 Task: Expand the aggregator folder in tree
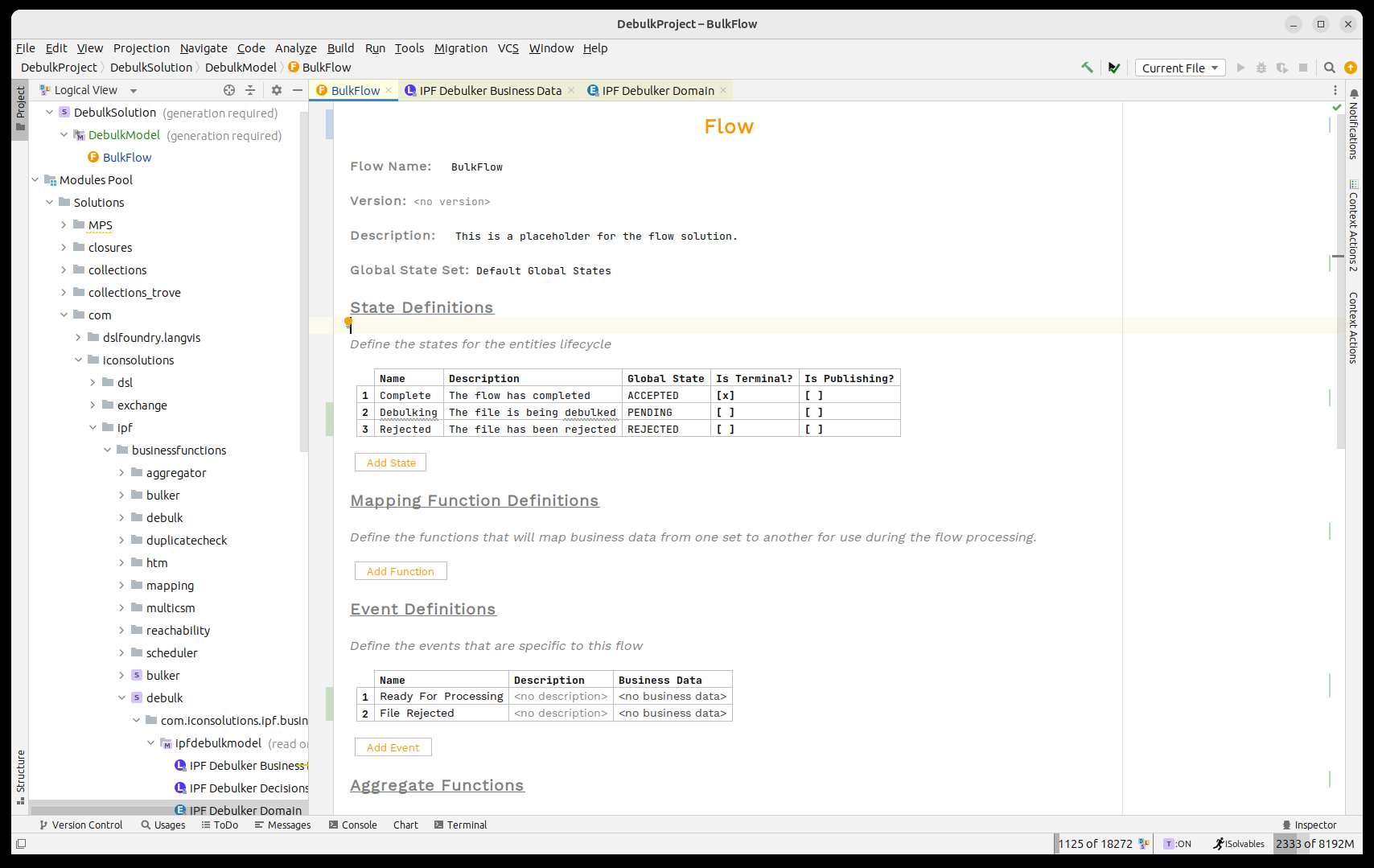coord(121,473)
